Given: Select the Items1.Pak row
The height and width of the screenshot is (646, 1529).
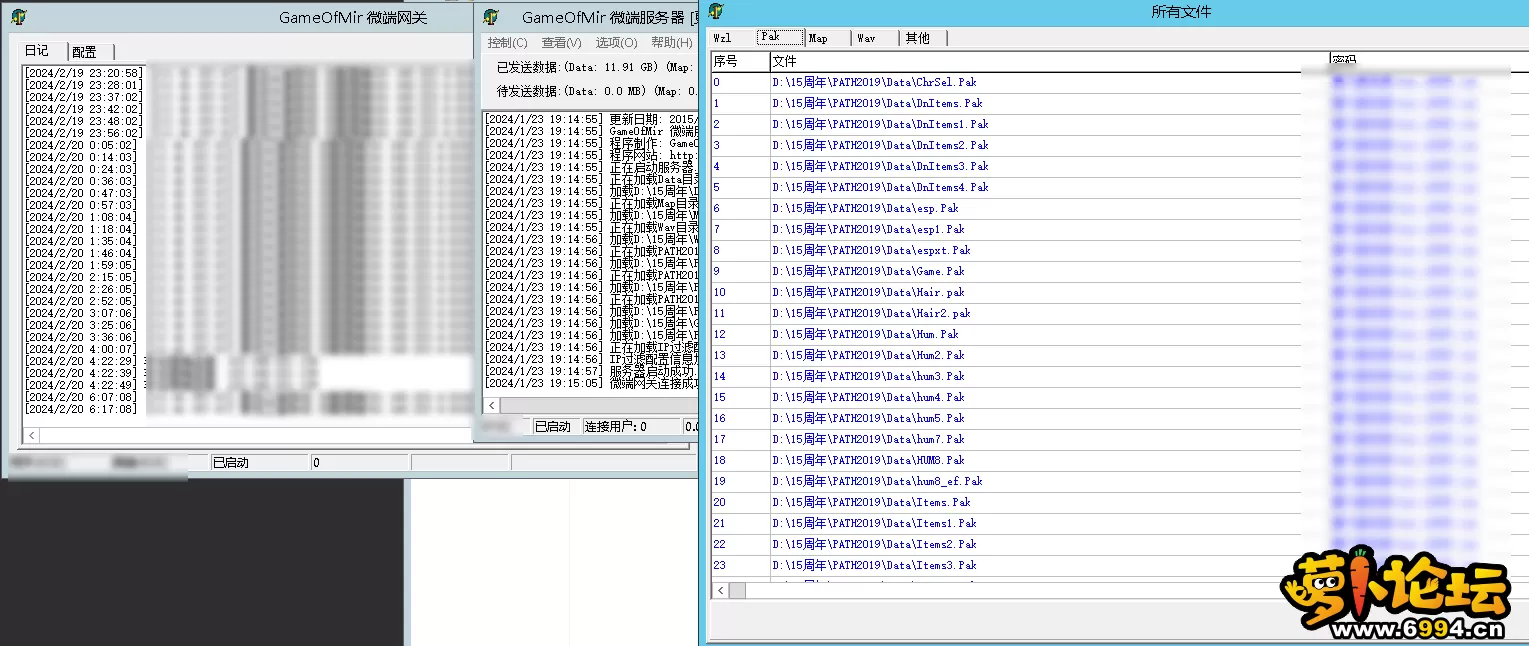Looking at the screenshot, I should pos(1119,523).
